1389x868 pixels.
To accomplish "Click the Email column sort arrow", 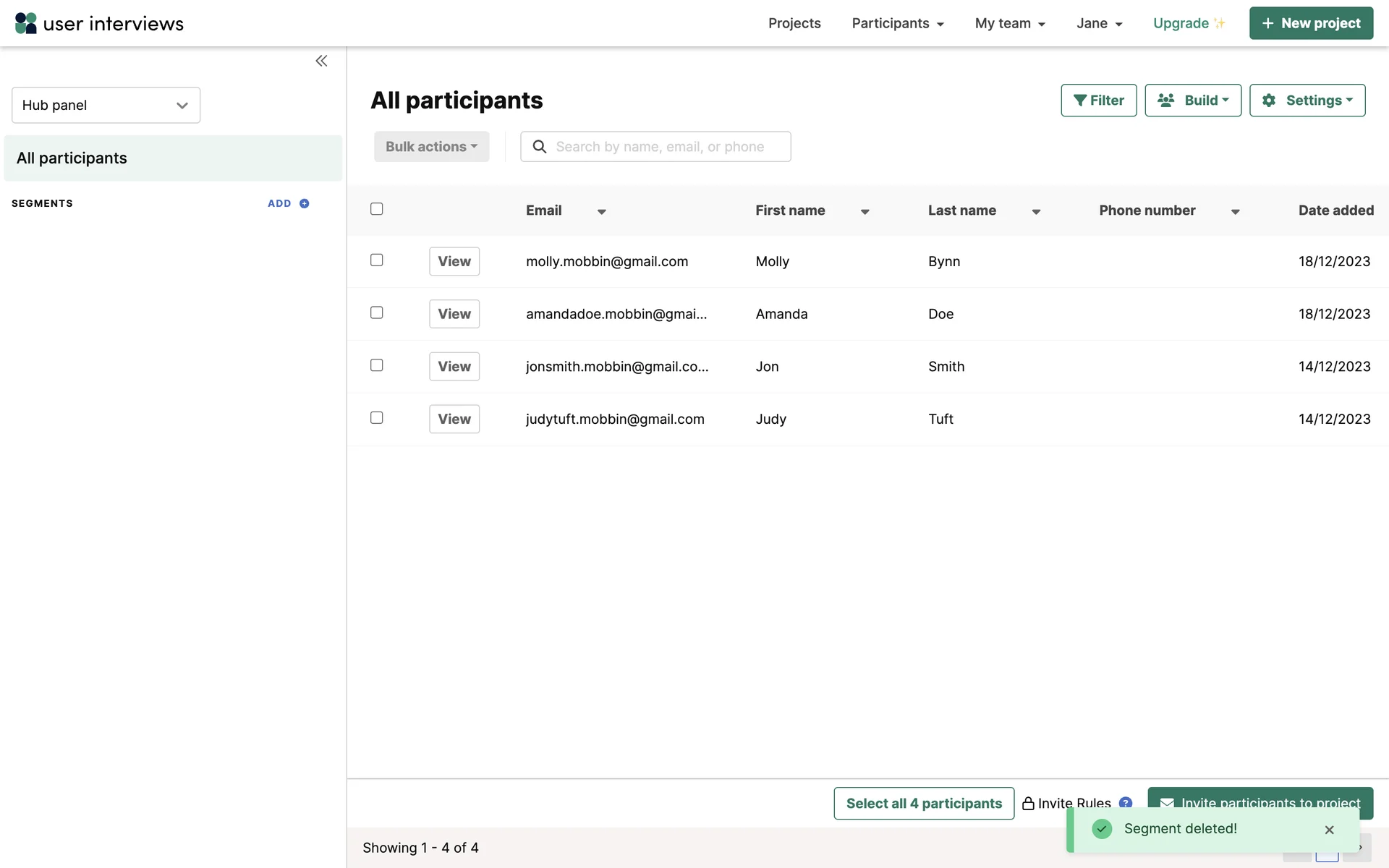I will pyautogui.click(x=601, y=212).
